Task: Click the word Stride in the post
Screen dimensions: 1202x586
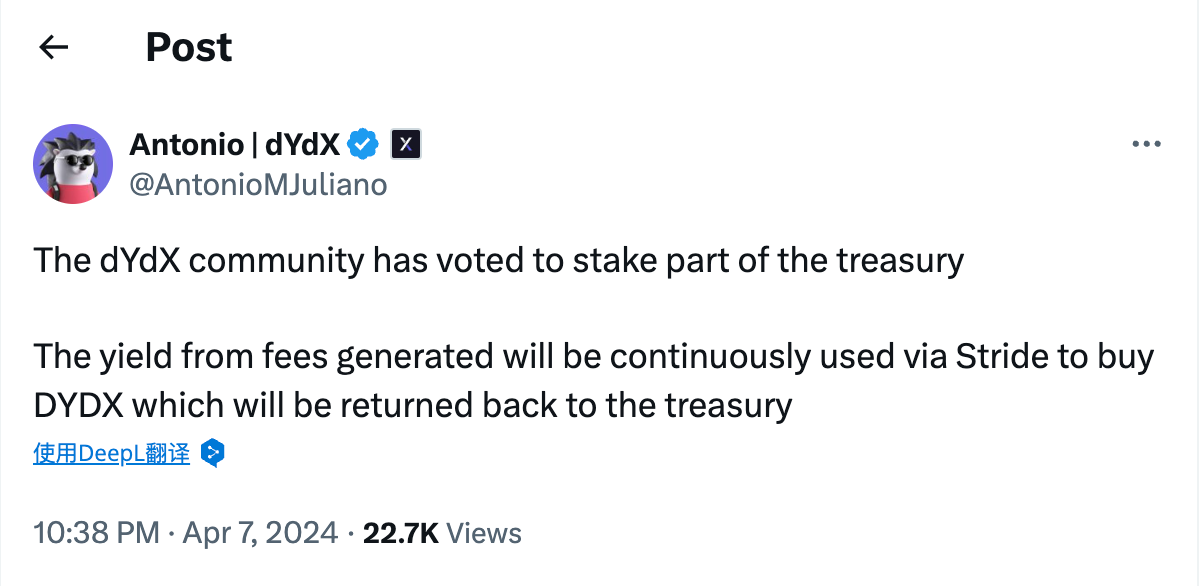Action: click(993, 356)
